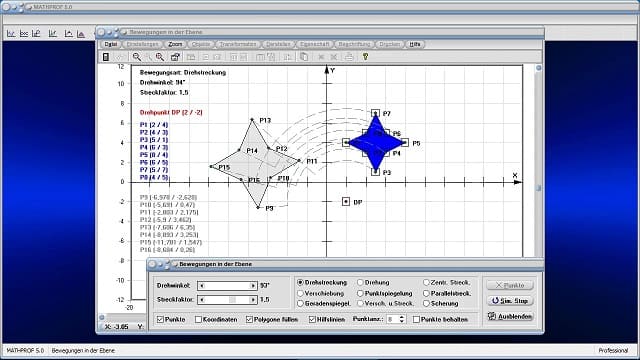640x360 pixels.
Task: Open the Einstellungen menu
Action: (x=142, y=44)
